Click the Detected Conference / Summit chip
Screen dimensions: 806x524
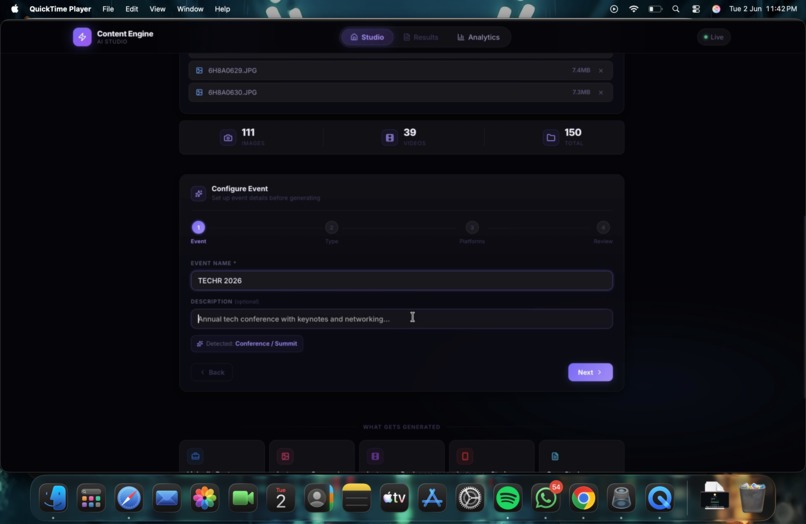247,344
